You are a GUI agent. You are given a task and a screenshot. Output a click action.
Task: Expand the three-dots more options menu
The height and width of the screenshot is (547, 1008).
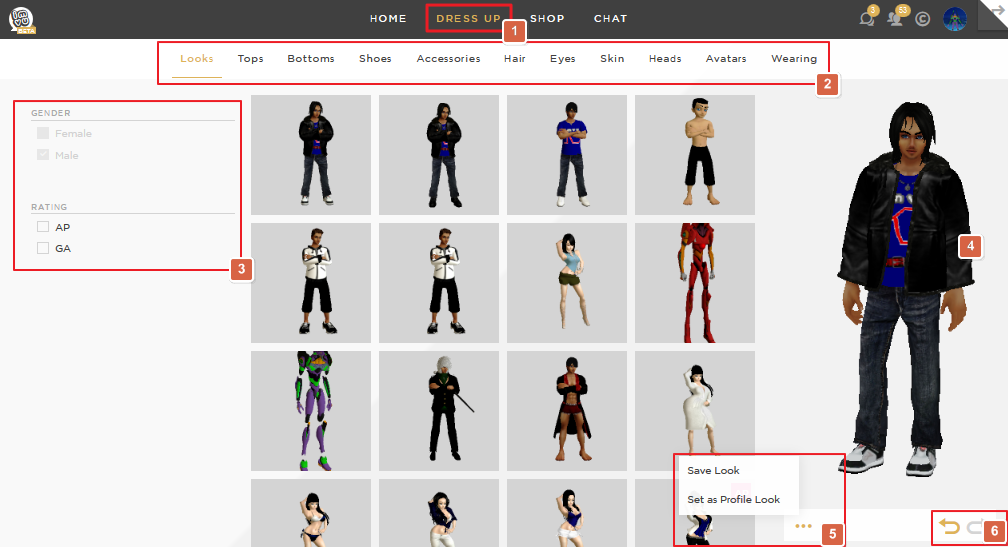coord(802,525)
